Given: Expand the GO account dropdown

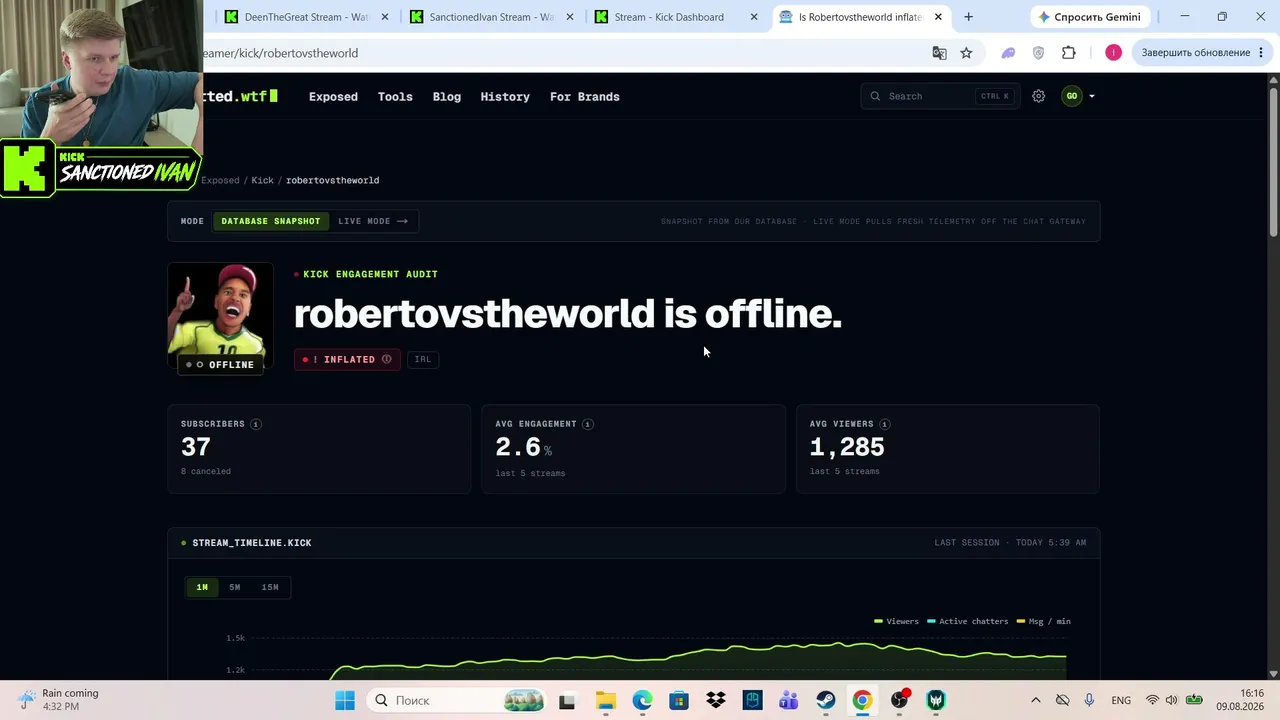Looking at the screenshot, I should [1078, 96].
